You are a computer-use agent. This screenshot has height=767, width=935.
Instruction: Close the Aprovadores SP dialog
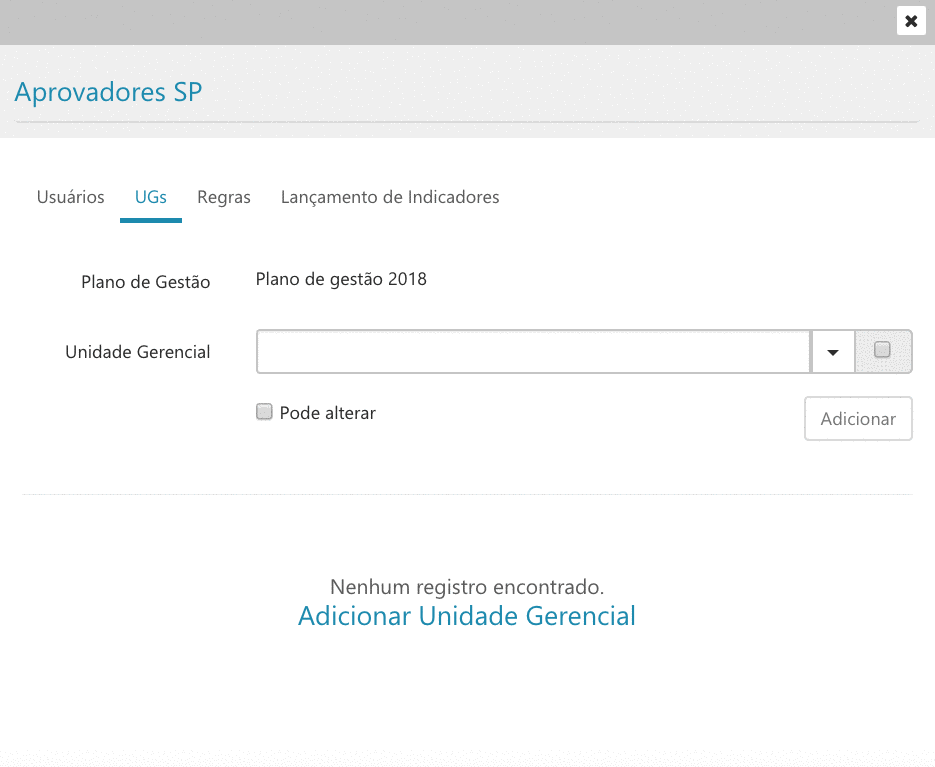[911, 21]
